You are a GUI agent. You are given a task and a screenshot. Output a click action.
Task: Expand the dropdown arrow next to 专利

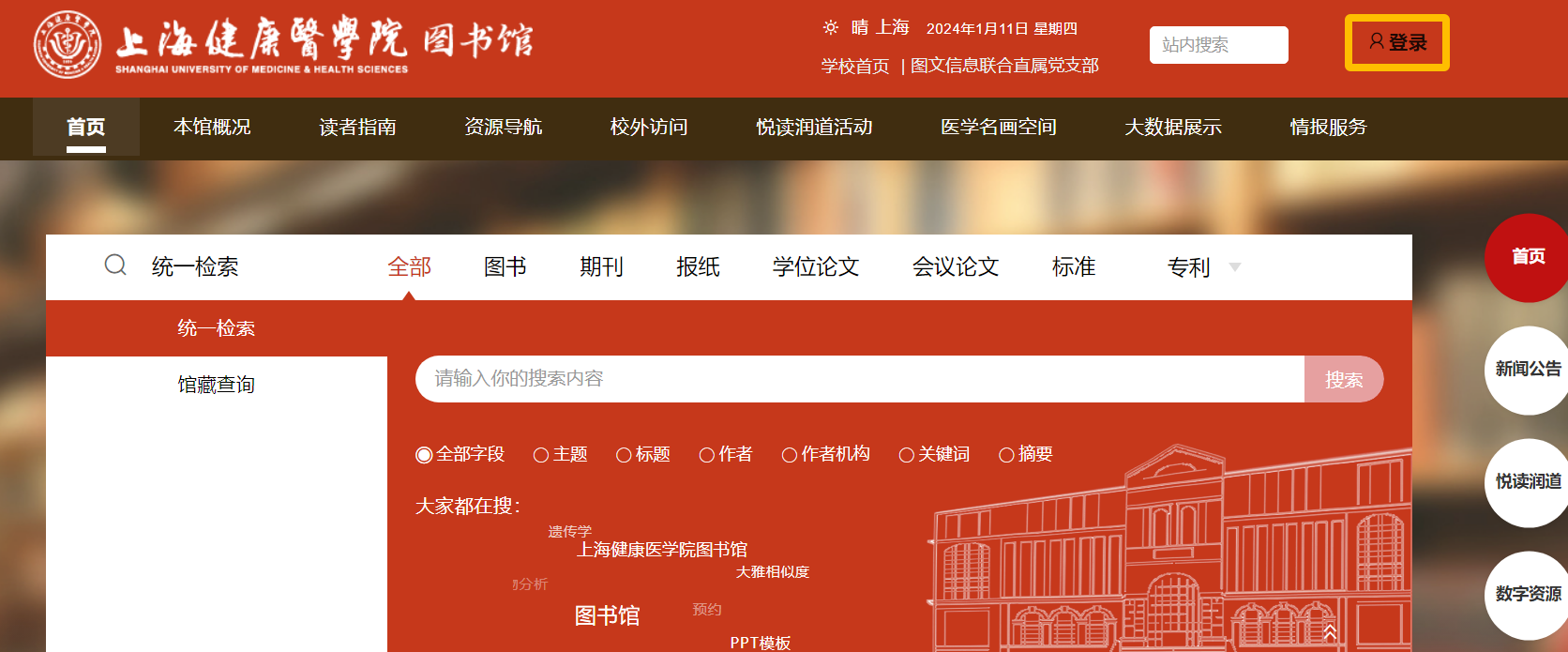[1235, 267]
